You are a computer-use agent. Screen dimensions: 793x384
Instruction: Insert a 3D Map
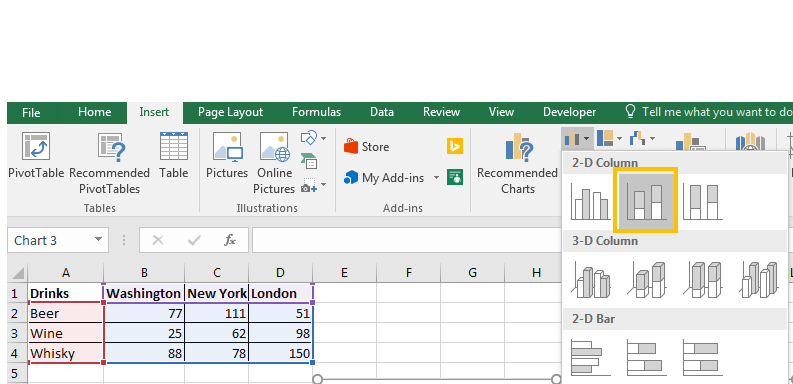750,141
